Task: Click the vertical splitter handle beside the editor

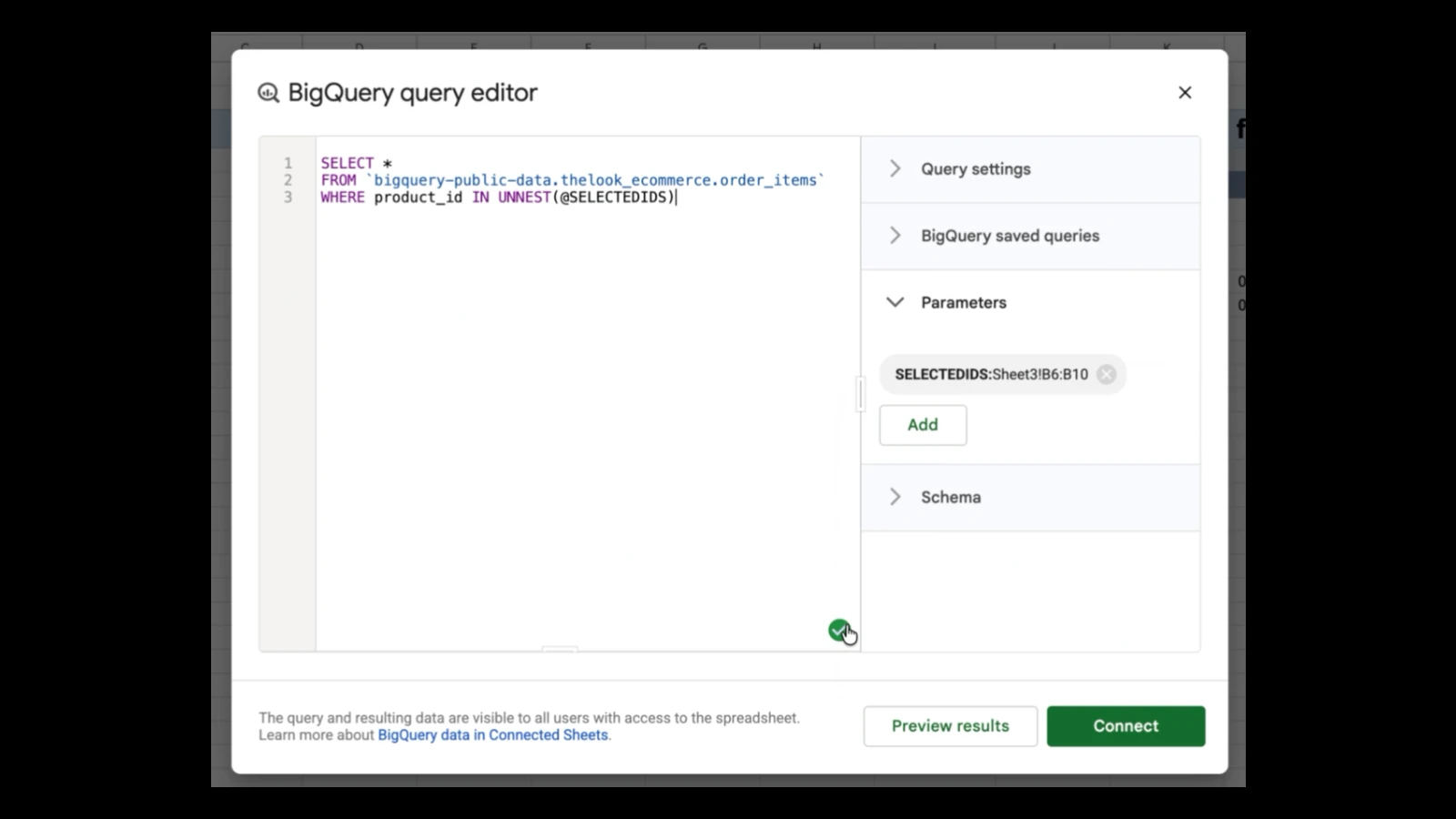Action: (x=860, y=394)
